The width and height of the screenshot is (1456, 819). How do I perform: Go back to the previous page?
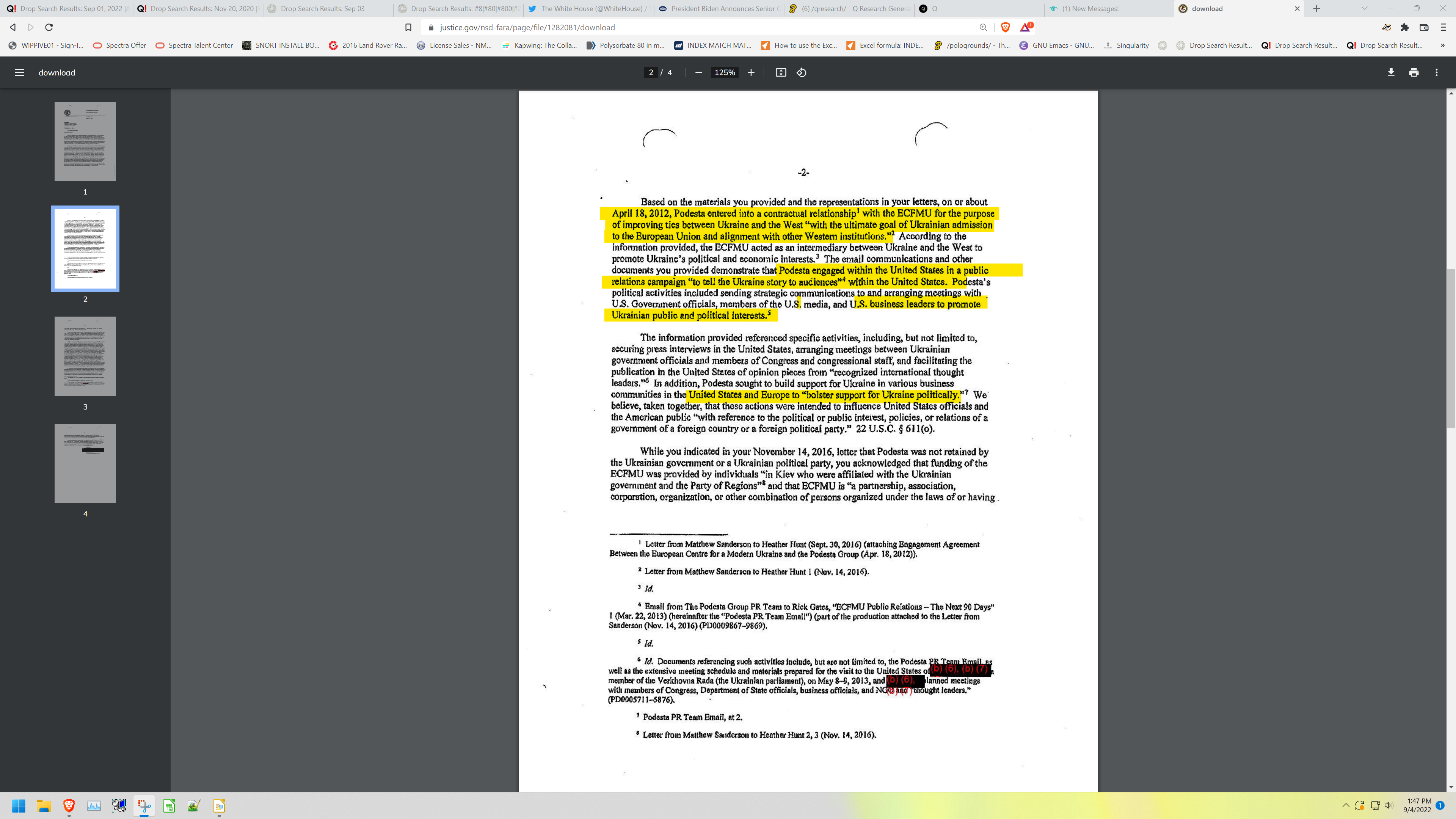coord(13,27)
